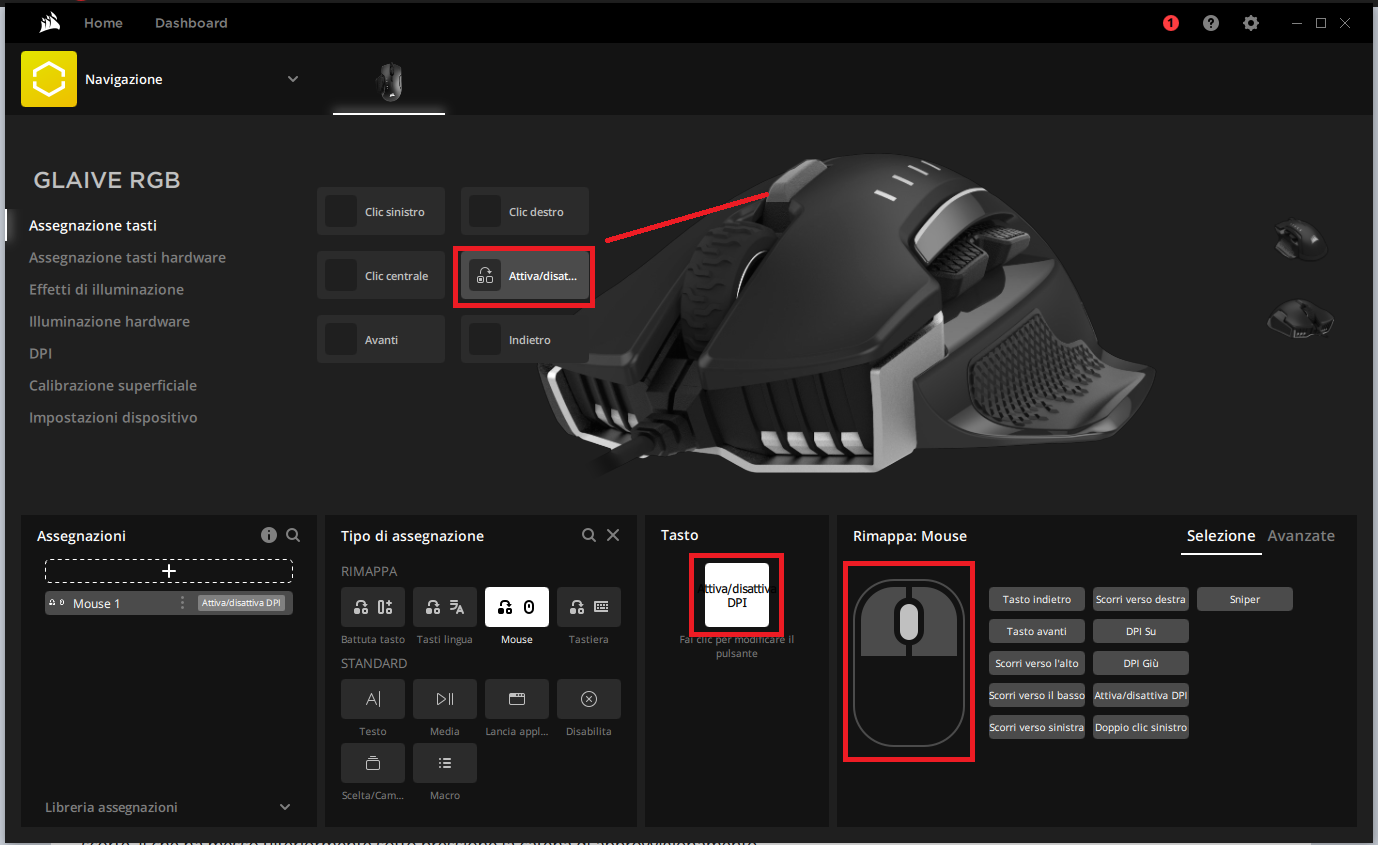Search in the Assegnazioni panel
This screenshot has height=845, width=1378.
(293, 535)
